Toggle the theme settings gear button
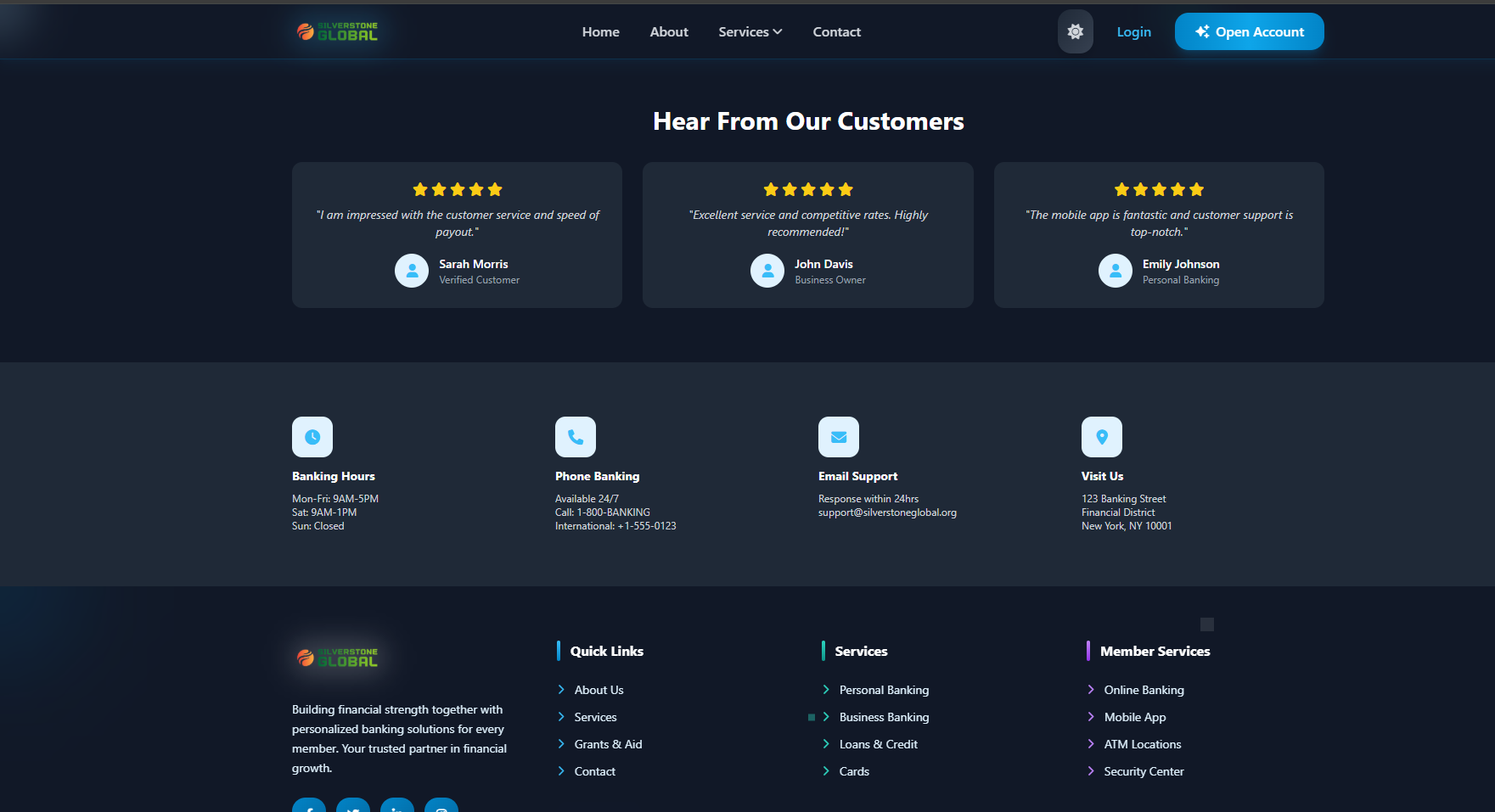Viewport: 1495px width, 812px height. click(x=1076, y=31)
